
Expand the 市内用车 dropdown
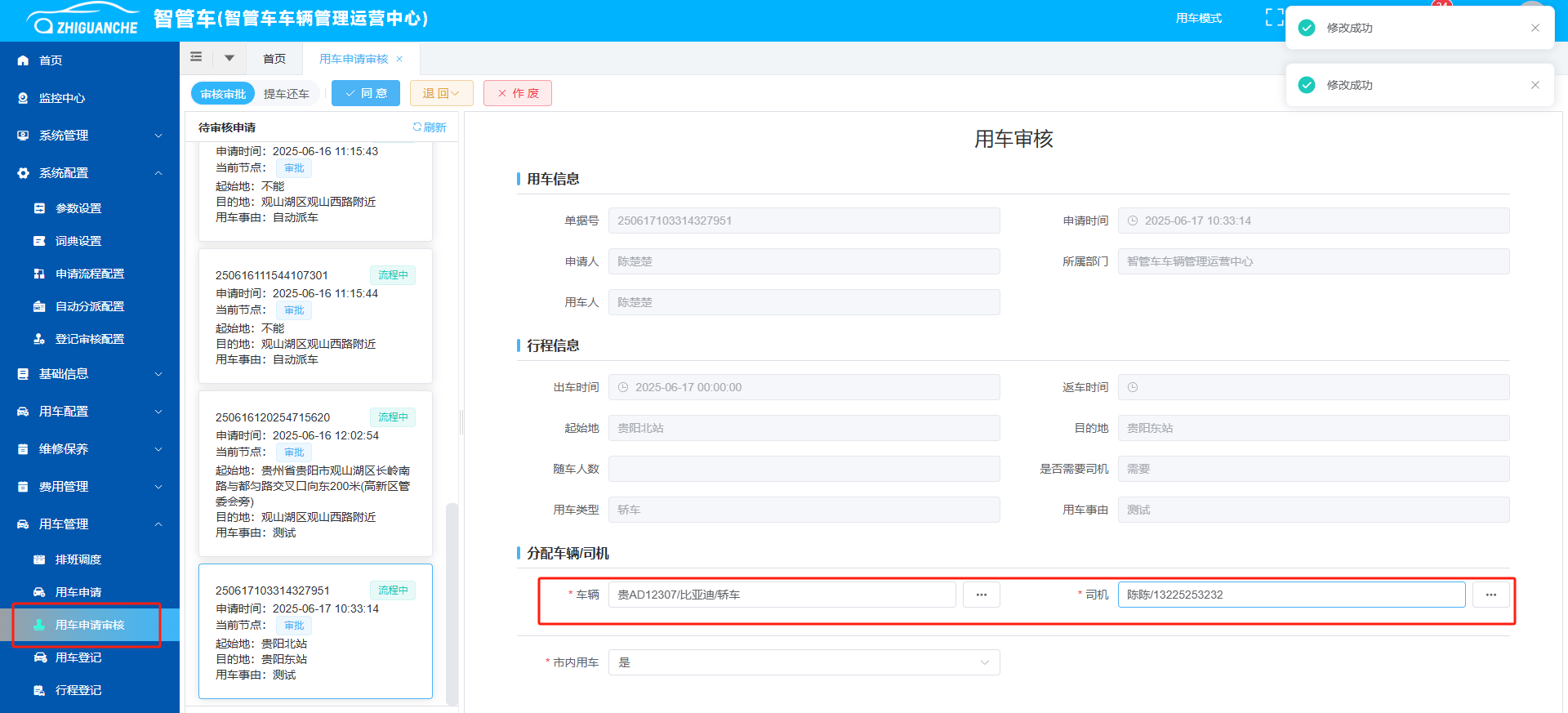(804, 662)
